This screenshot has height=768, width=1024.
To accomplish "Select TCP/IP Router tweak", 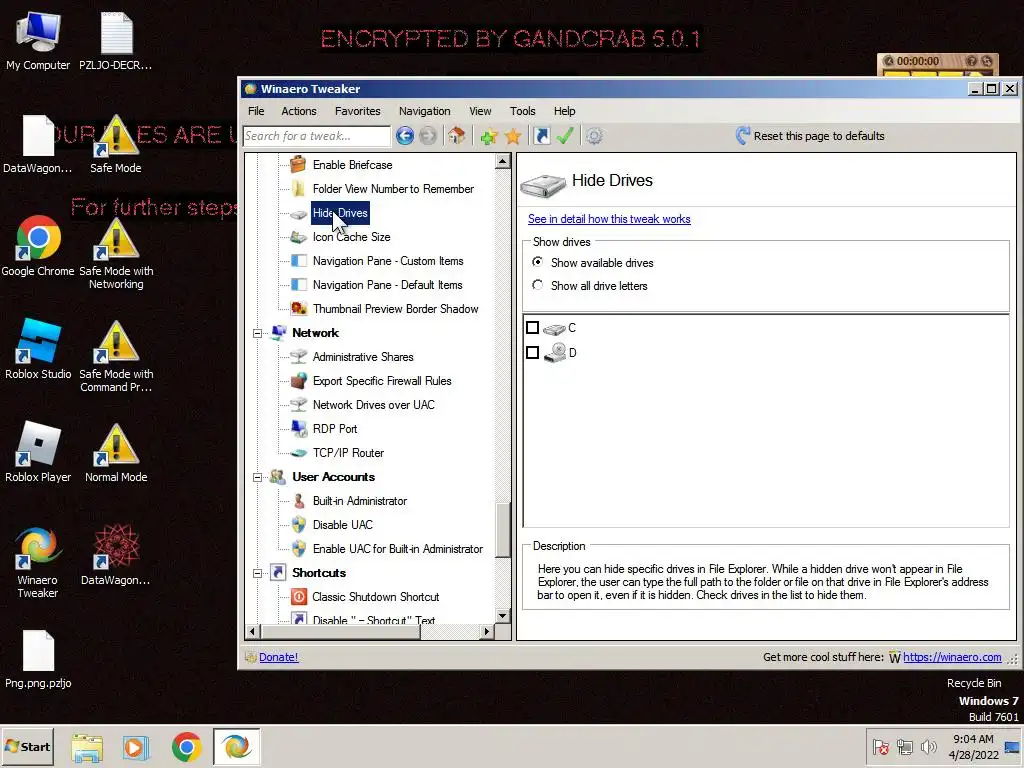I will 348,453.
